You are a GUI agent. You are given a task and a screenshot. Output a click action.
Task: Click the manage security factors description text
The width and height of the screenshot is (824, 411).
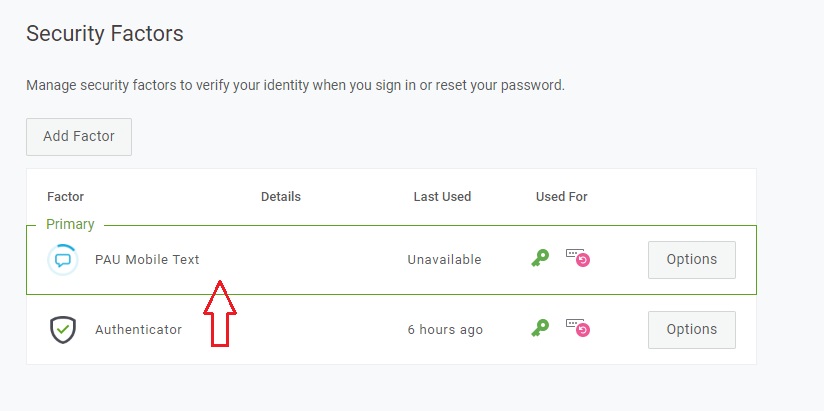pos(295,86)
